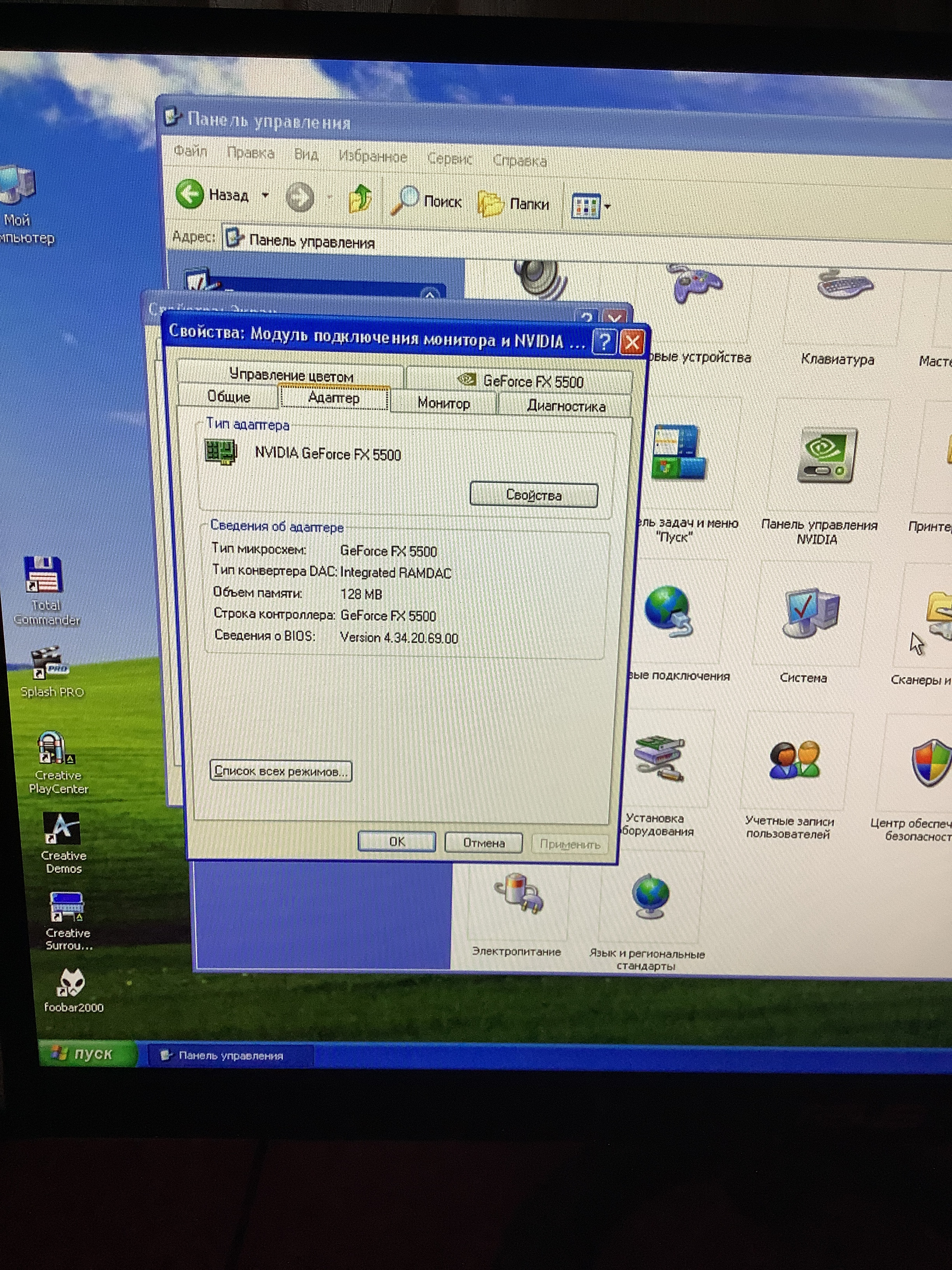Open Creative Demos shortcut
Viewport: 952px width, 1270px height.
pyautogui.click(x=63, y=842)
